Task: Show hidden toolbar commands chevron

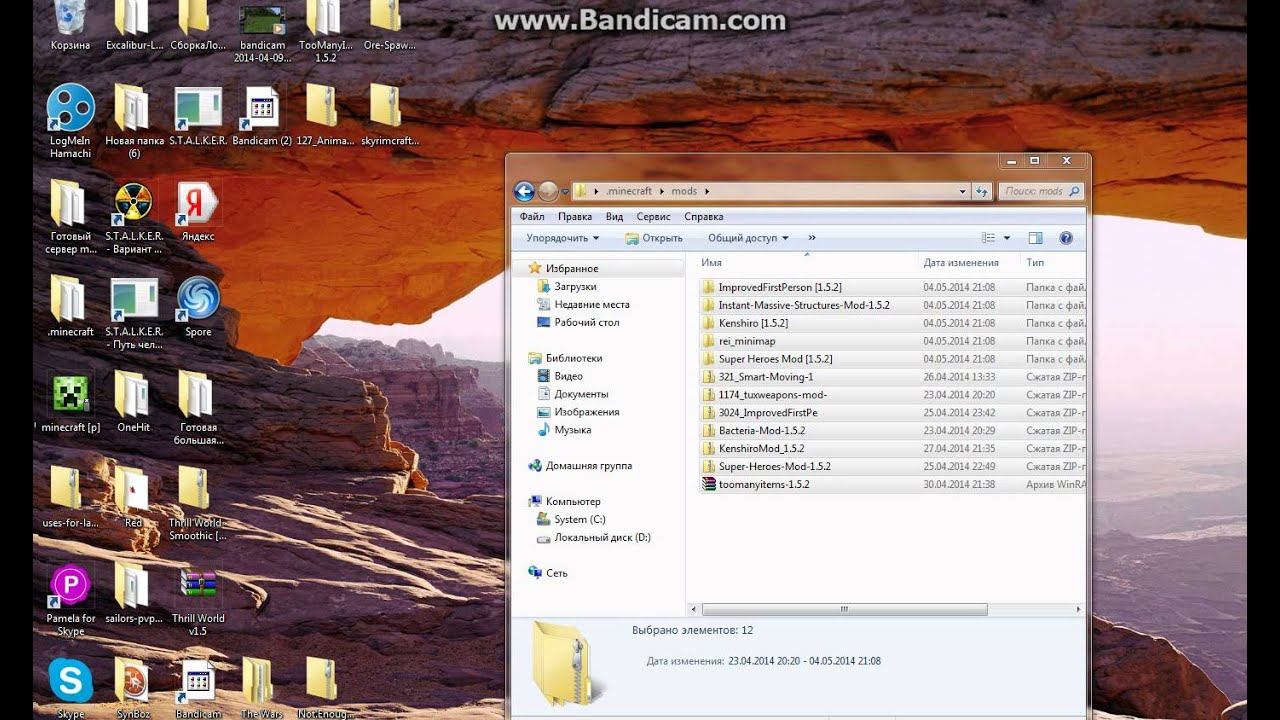Action: [x=811, y=238]
